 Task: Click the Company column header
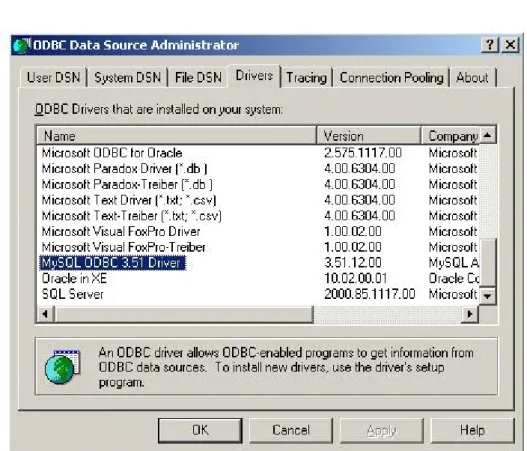(450, 136)
